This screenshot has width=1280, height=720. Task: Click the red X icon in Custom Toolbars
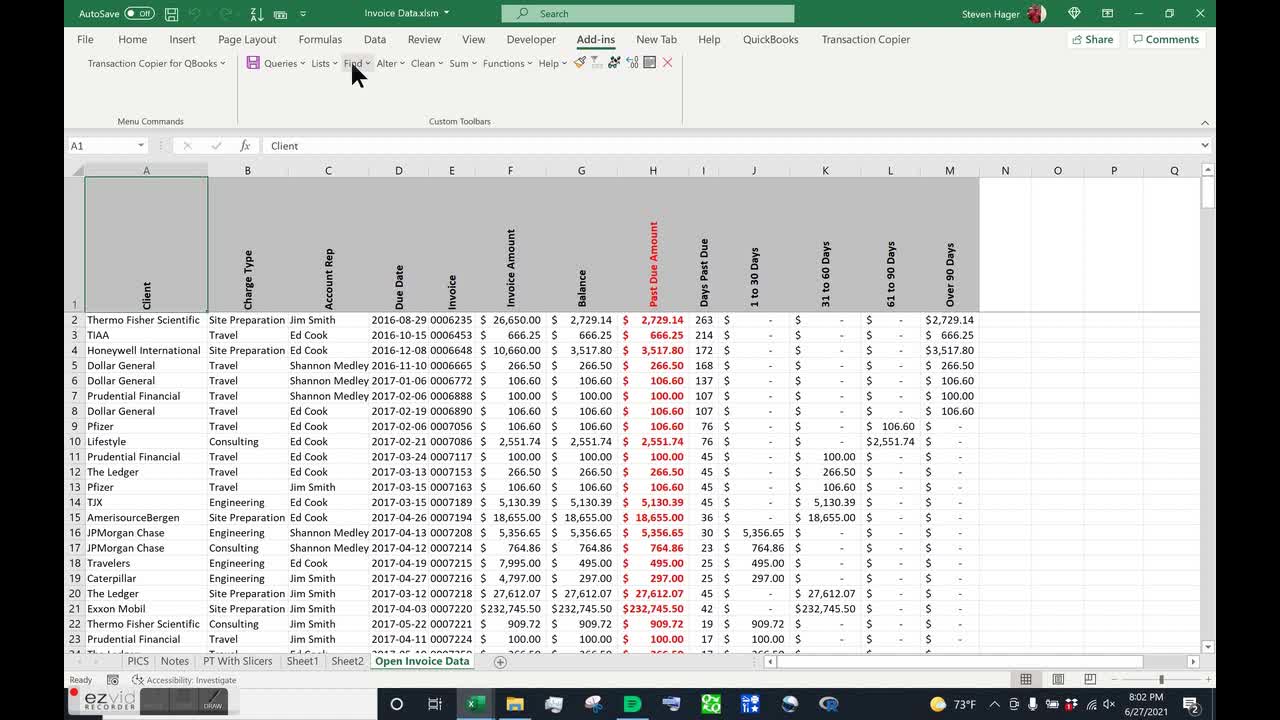coord(667,63)
